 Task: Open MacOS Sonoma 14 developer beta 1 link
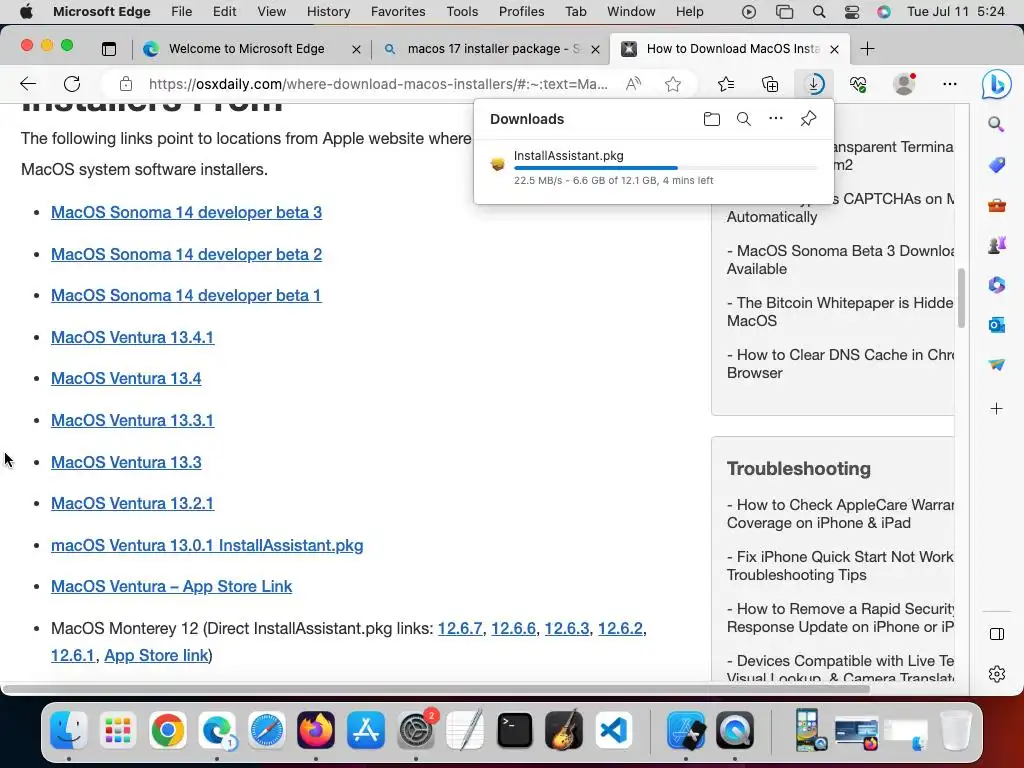pyautogui.click(x=186, y=295)
